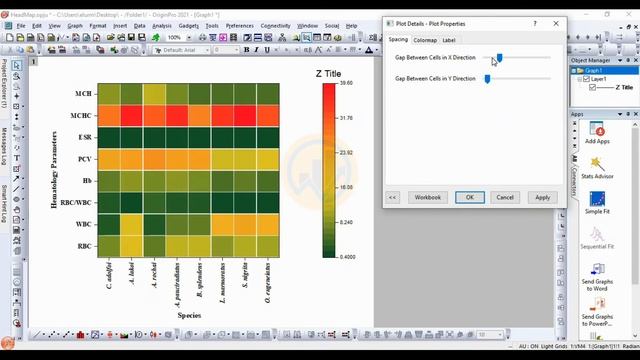Toggle Bold text formatting
Image resolution: width=640 pixels, height=360 pixels.
246,50
